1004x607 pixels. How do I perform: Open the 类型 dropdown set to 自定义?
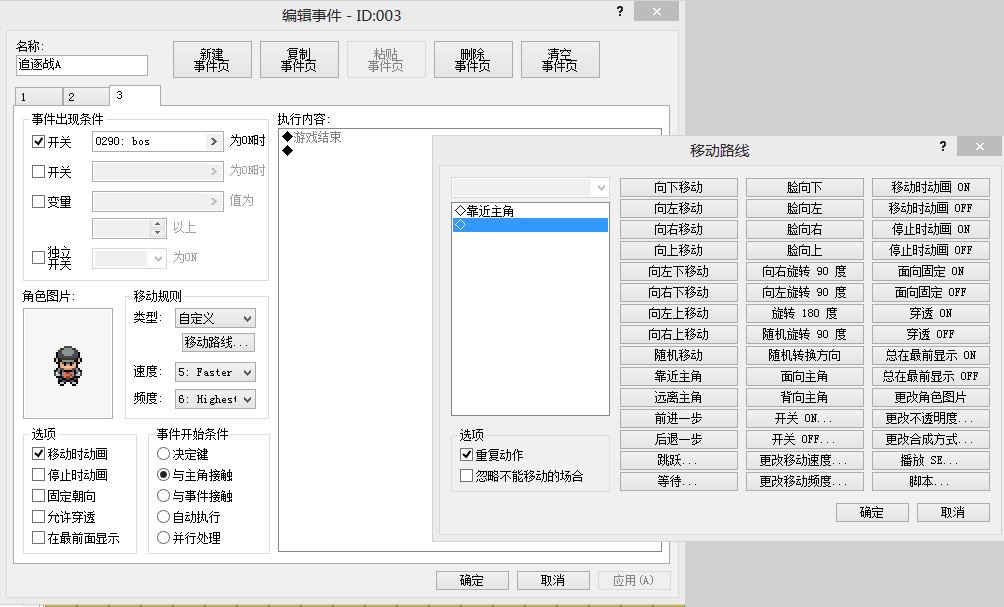pos(215,318)
